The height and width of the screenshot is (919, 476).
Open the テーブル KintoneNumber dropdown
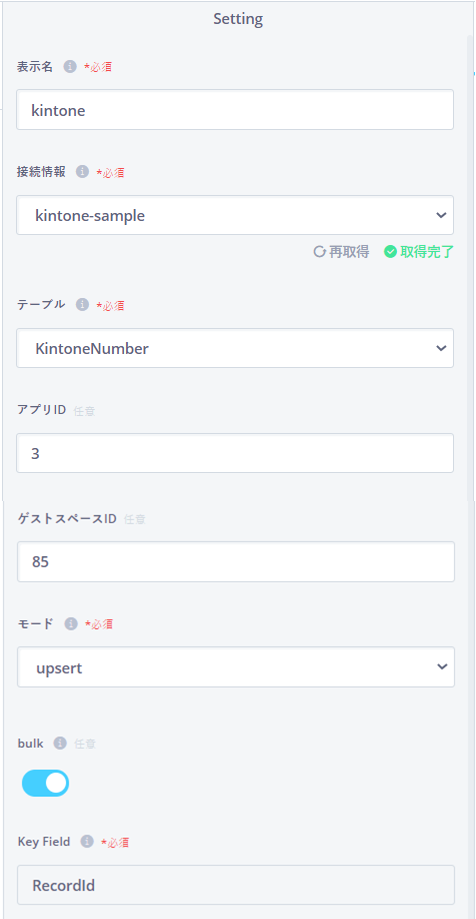pyautogui.click(x=235, y=348)
